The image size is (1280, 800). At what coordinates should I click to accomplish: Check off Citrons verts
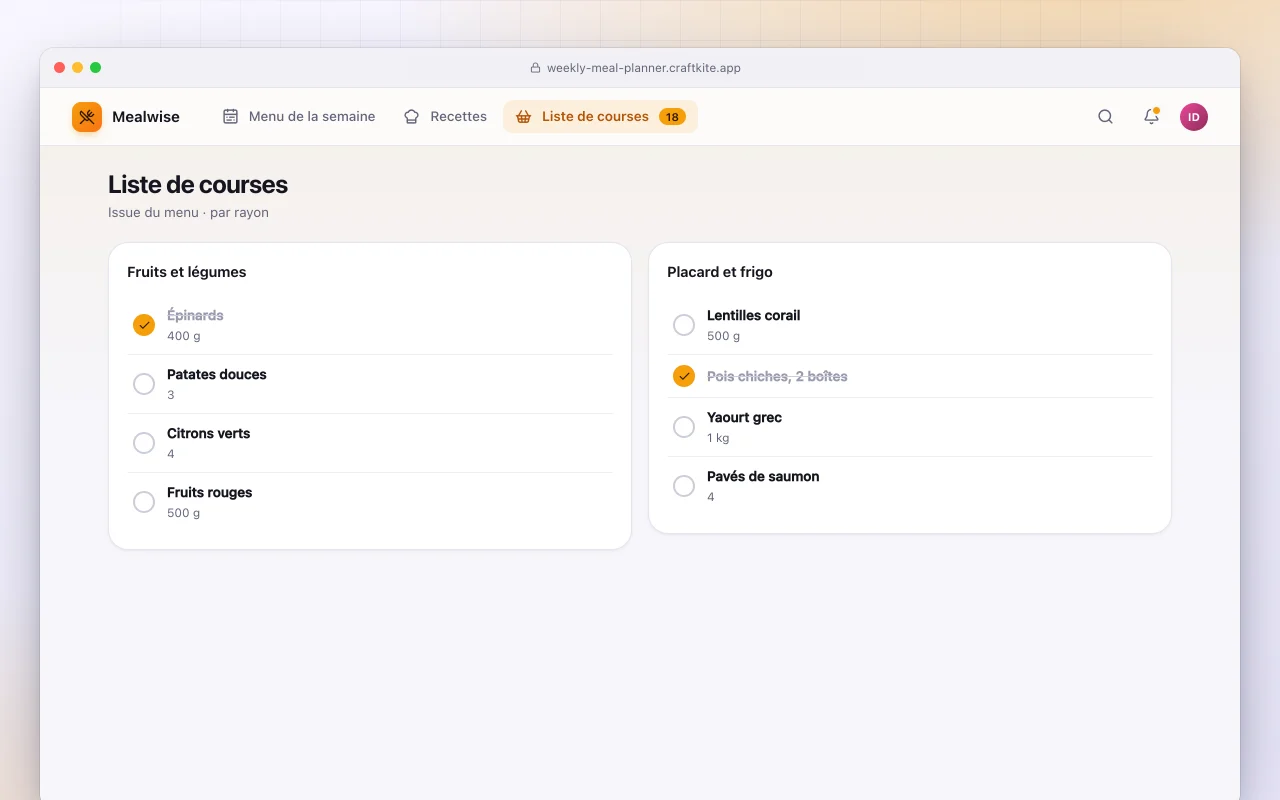(x=144, y=443)
